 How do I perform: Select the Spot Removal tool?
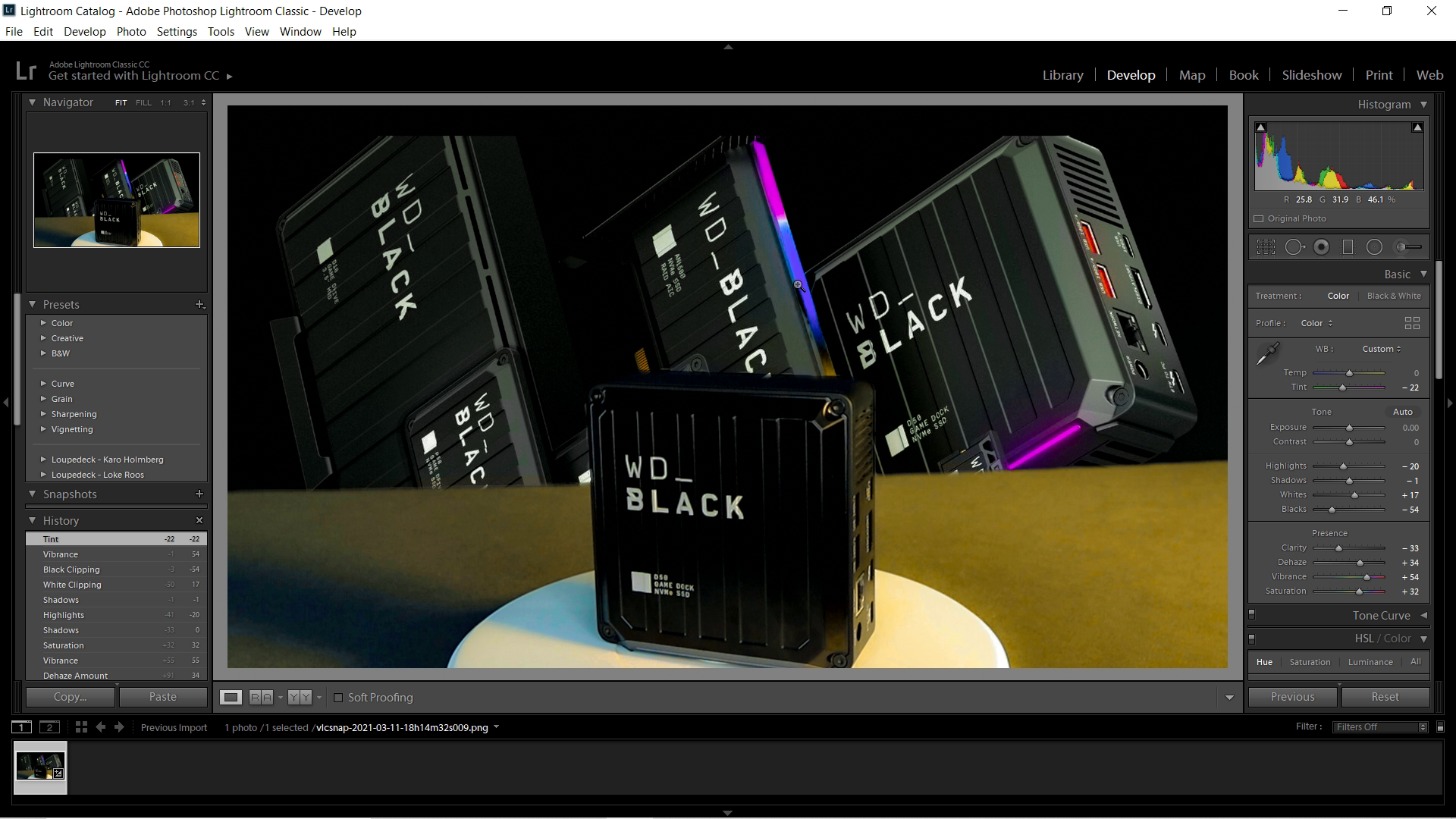1294,246
